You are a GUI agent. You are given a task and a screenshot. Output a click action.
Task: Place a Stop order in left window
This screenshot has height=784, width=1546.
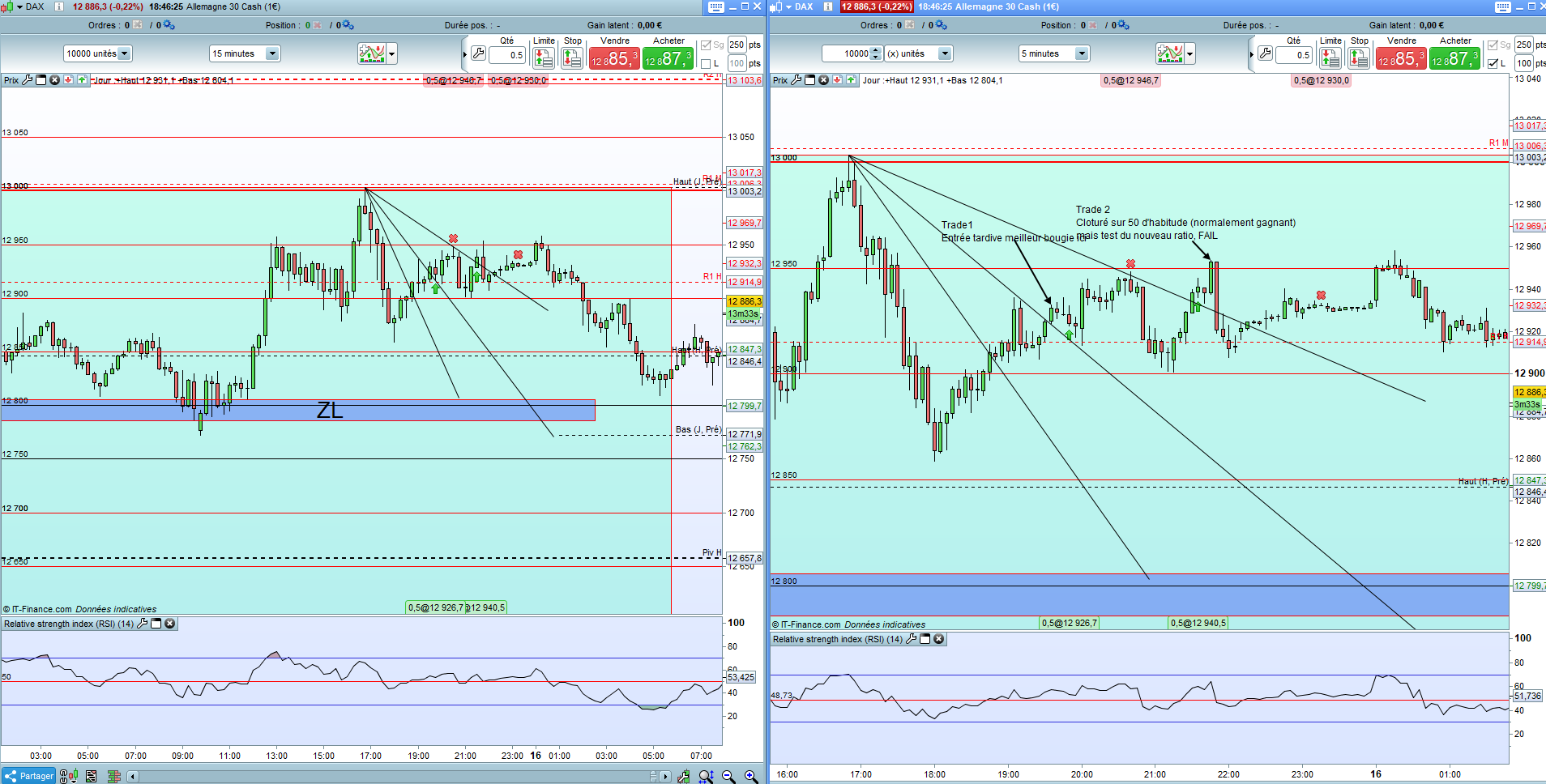pyautogui.click(x=571, y=58)
